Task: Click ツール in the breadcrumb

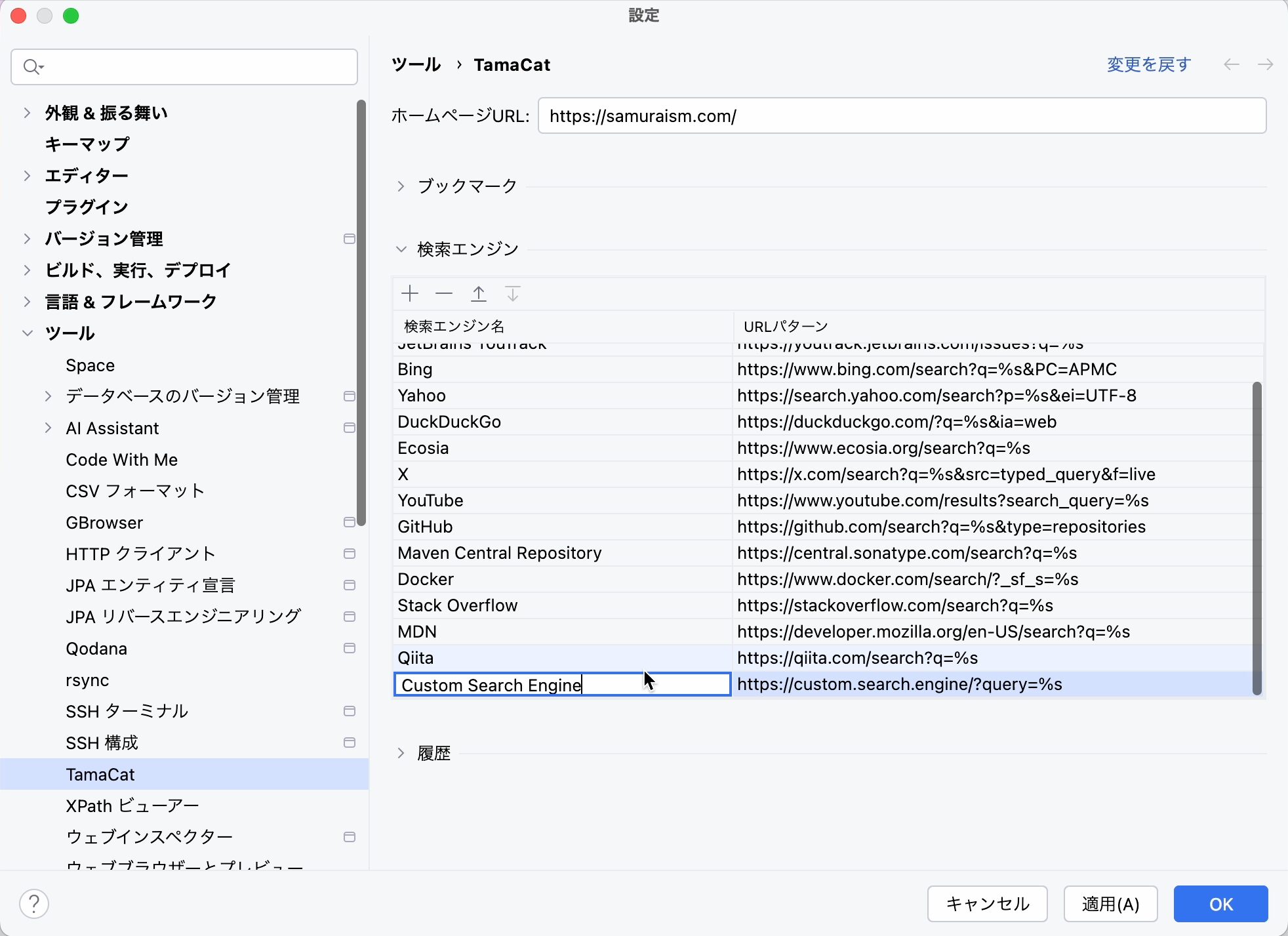Action: [x=416, y=64]
